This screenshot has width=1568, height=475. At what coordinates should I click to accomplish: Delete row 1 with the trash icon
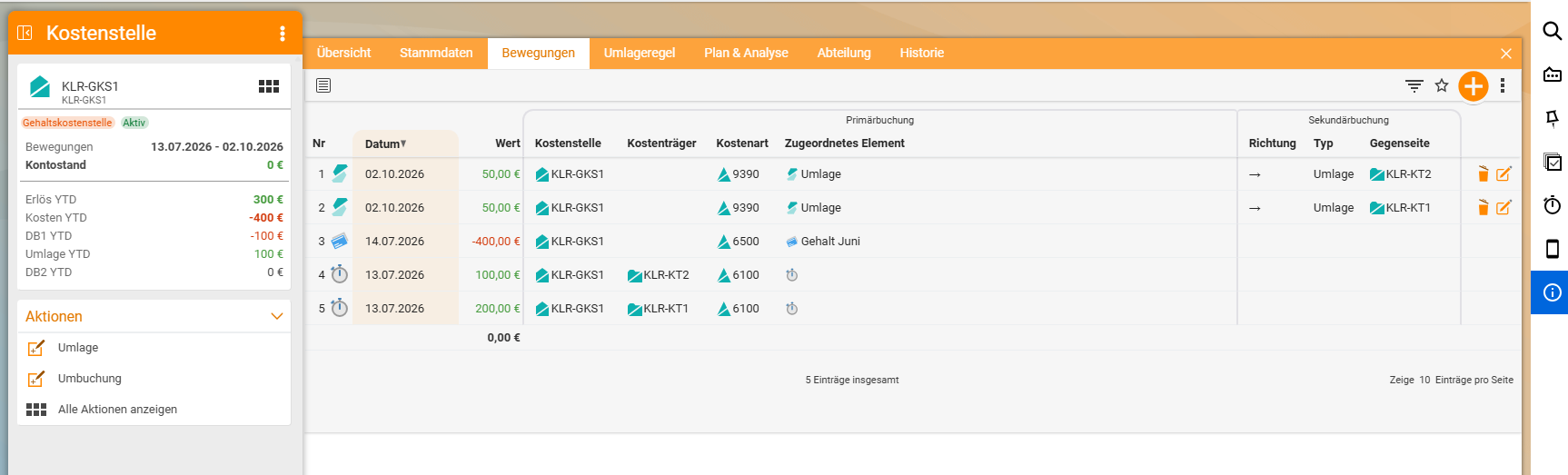(1483, 173)
